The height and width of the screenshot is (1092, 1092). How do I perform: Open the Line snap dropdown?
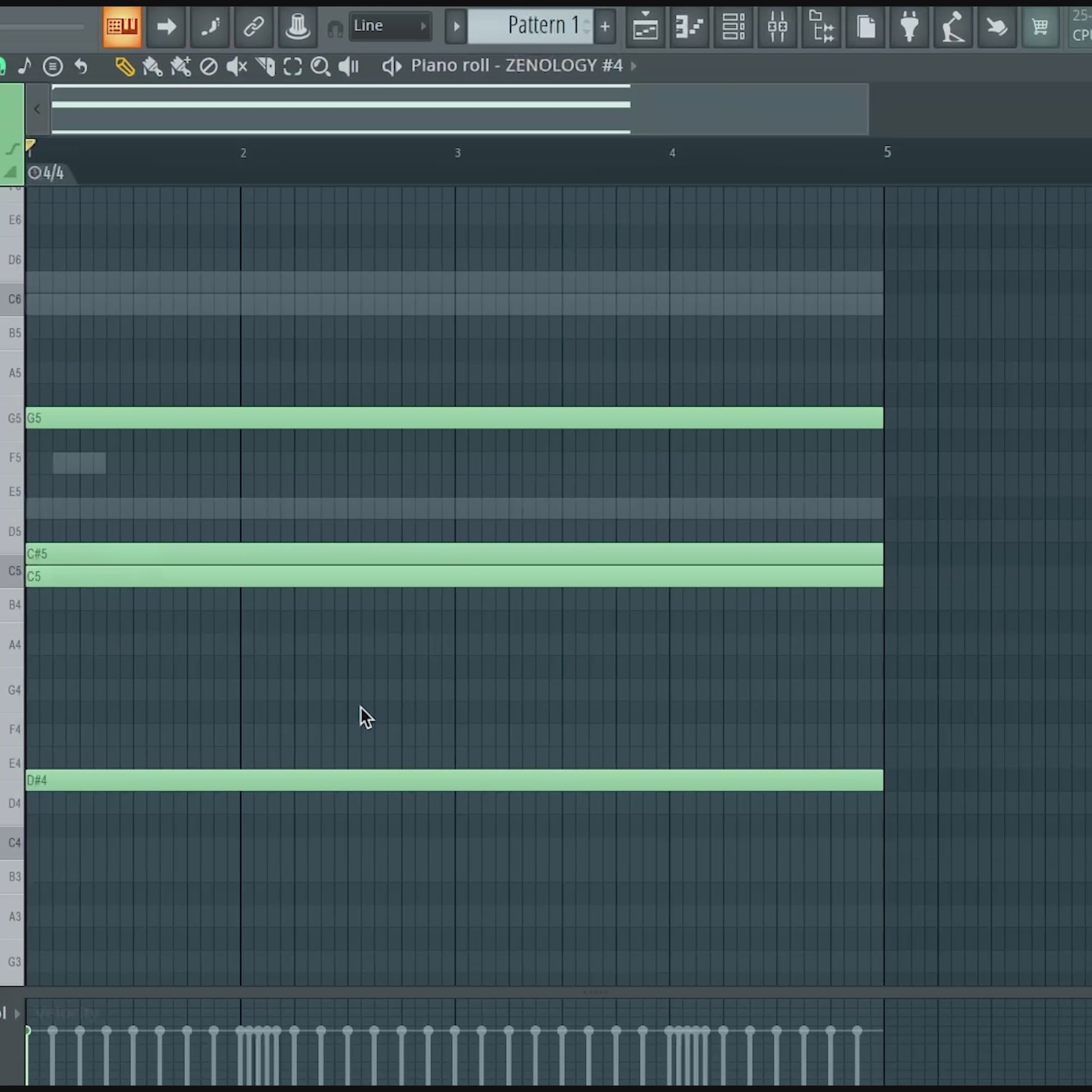pos(390,26)
